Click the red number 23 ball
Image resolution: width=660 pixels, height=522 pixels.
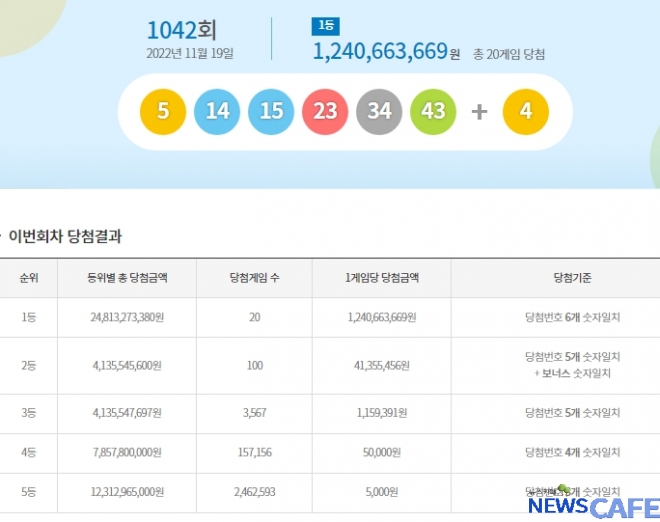pyautogui.click(x=324, y=111)
